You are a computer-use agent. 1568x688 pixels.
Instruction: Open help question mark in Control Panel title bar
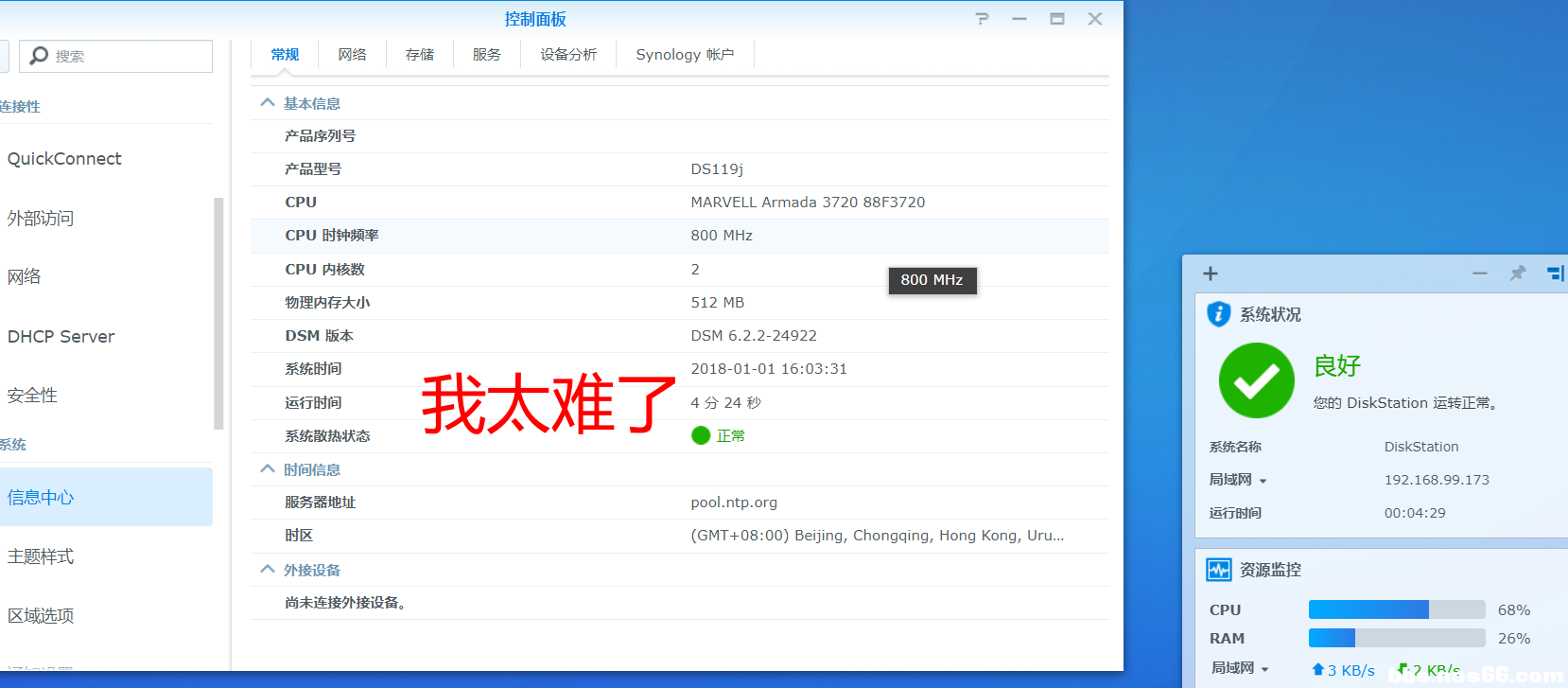click(x=983, y=19)
